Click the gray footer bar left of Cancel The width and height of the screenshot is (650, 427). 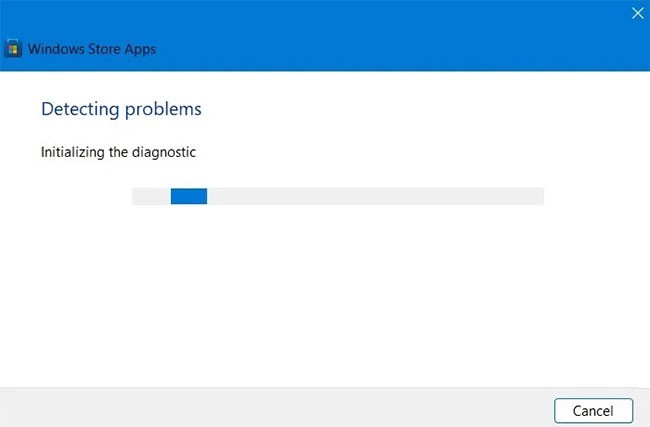[x=270, y=408]
